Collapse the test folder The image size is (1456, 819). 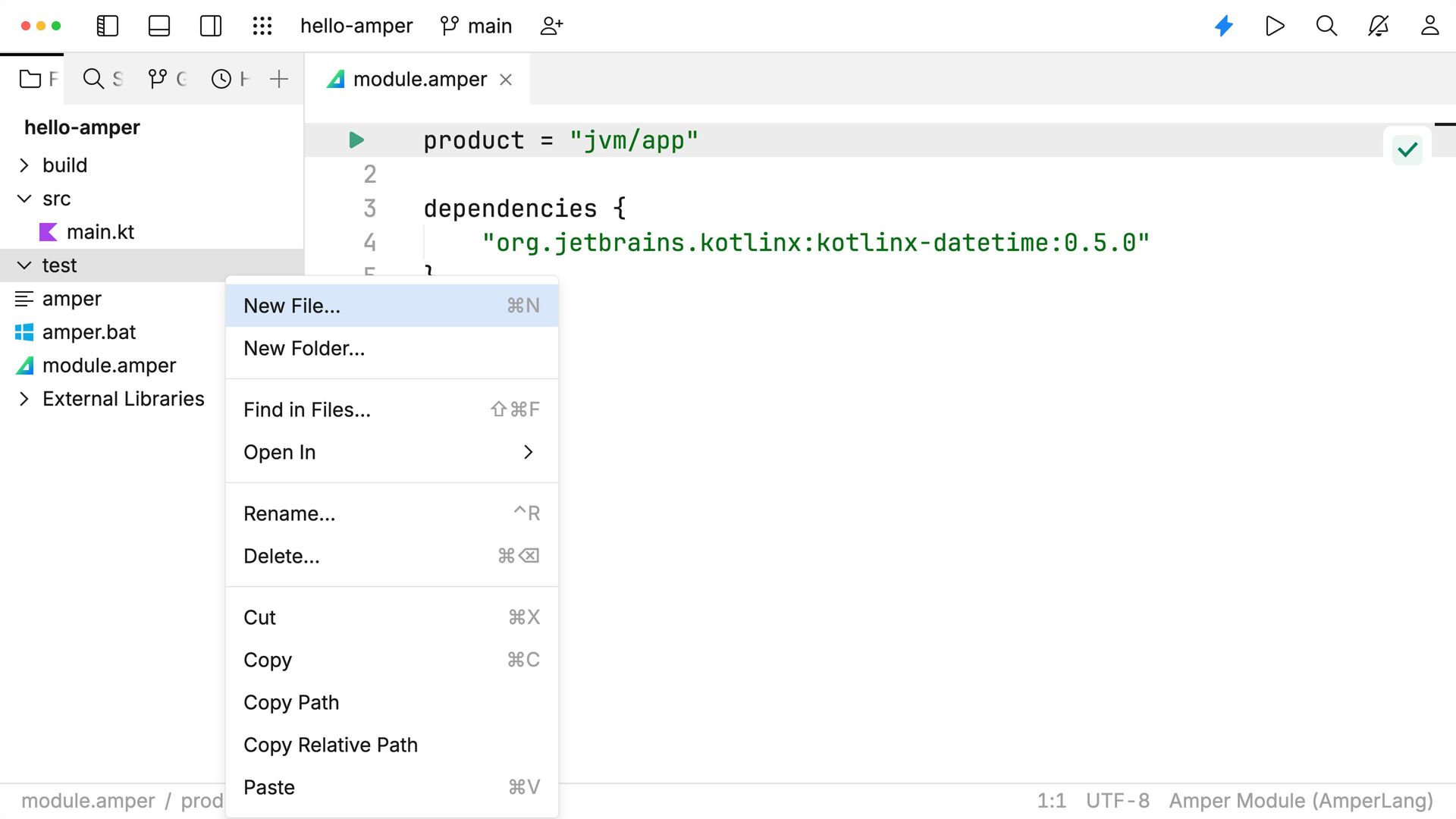24,265
